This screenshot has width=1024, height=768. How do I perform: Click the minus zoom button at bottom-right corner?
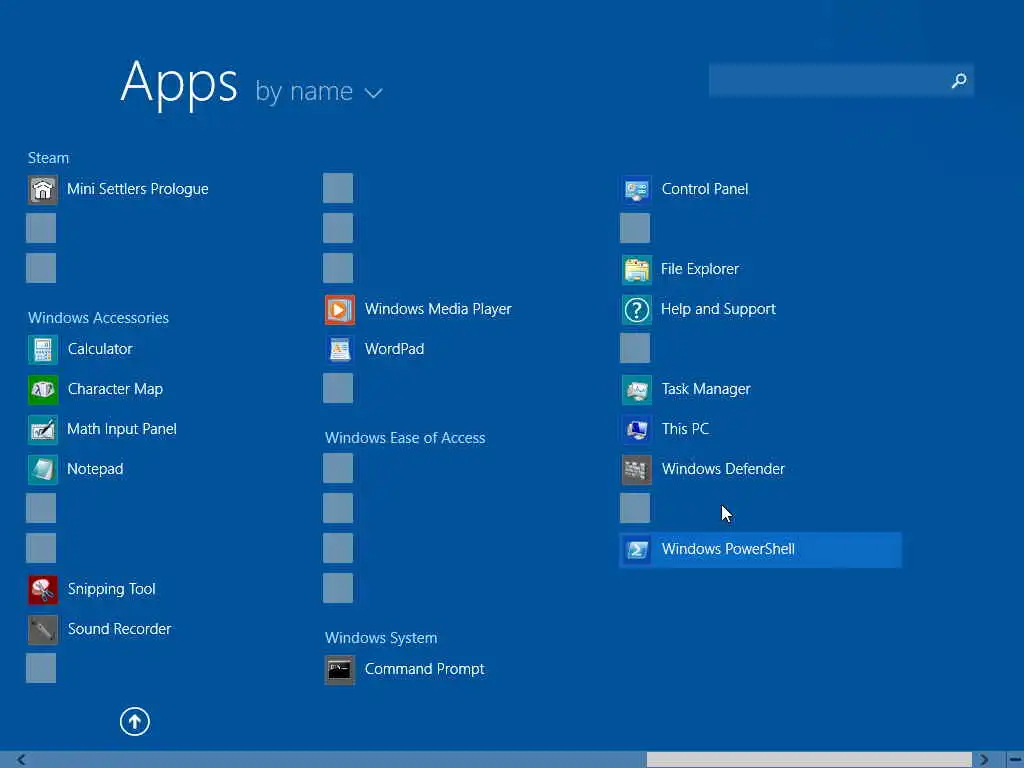pos(1015,760)
